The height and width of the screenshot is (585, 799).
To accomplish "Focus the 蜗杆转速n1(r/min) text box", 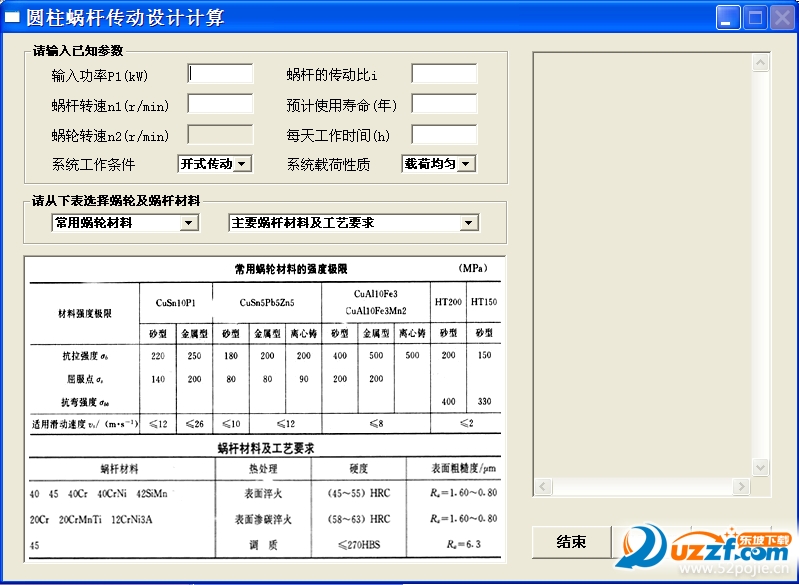I will coord(221,104).
